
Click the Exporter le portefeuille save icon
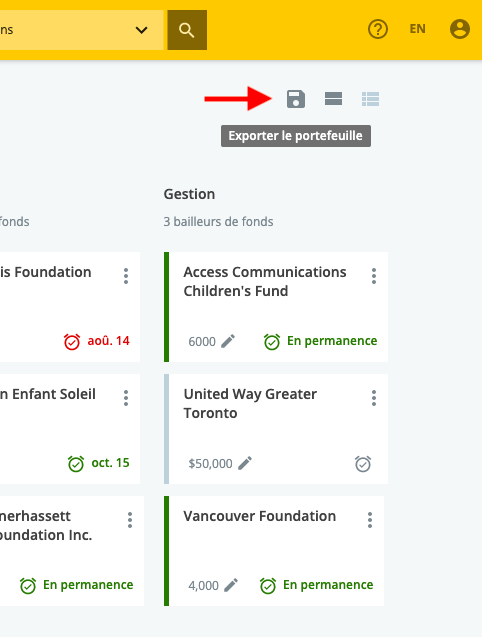(x=295, y=99)
